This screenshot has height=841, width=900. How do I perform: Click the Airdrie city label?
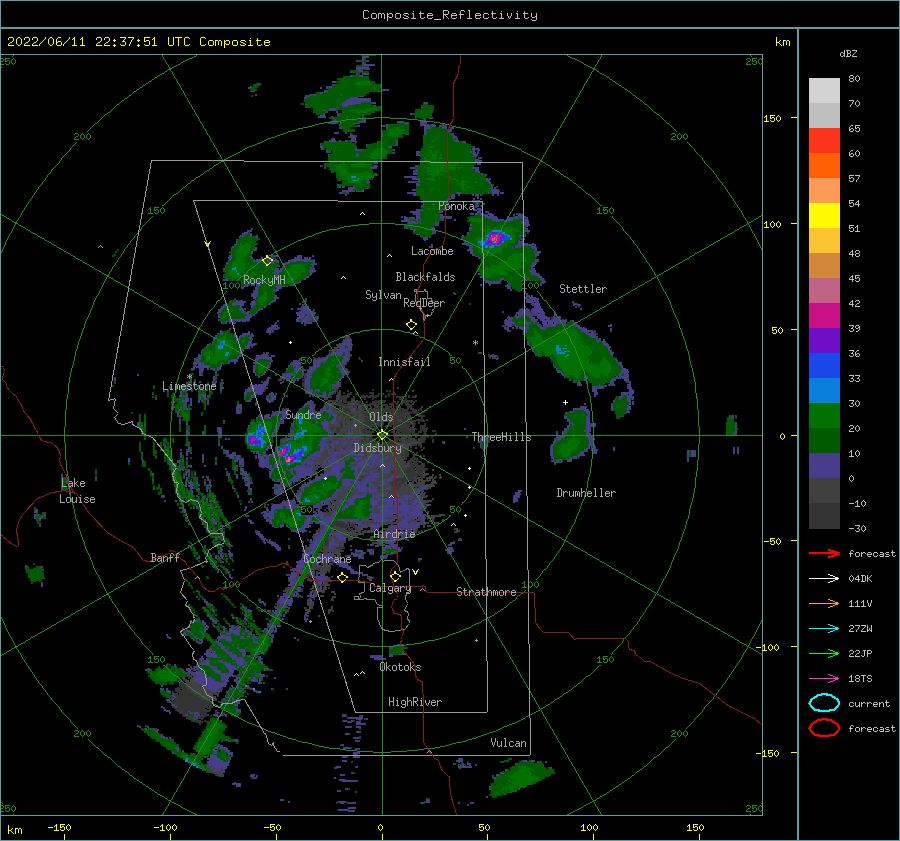[x=394, y=534]
